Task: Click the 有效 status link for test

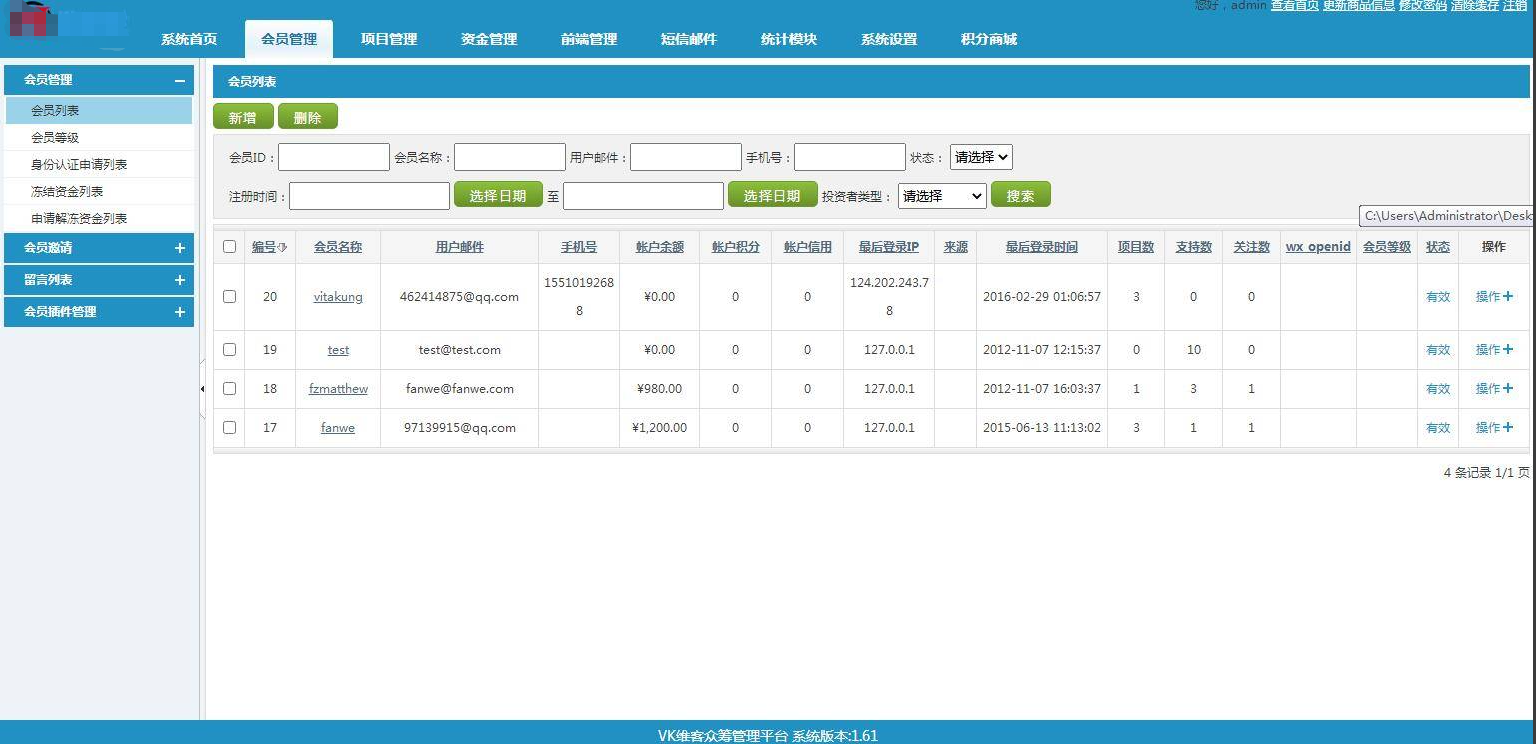Action: point(1437,350)
